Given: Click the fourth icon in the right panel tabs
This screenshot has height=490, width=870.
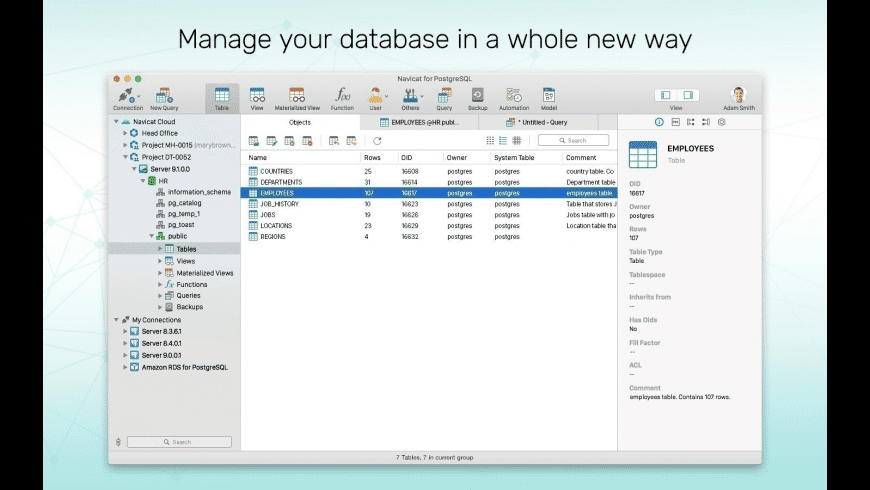Looking at the screenshot, I should 706,122.
